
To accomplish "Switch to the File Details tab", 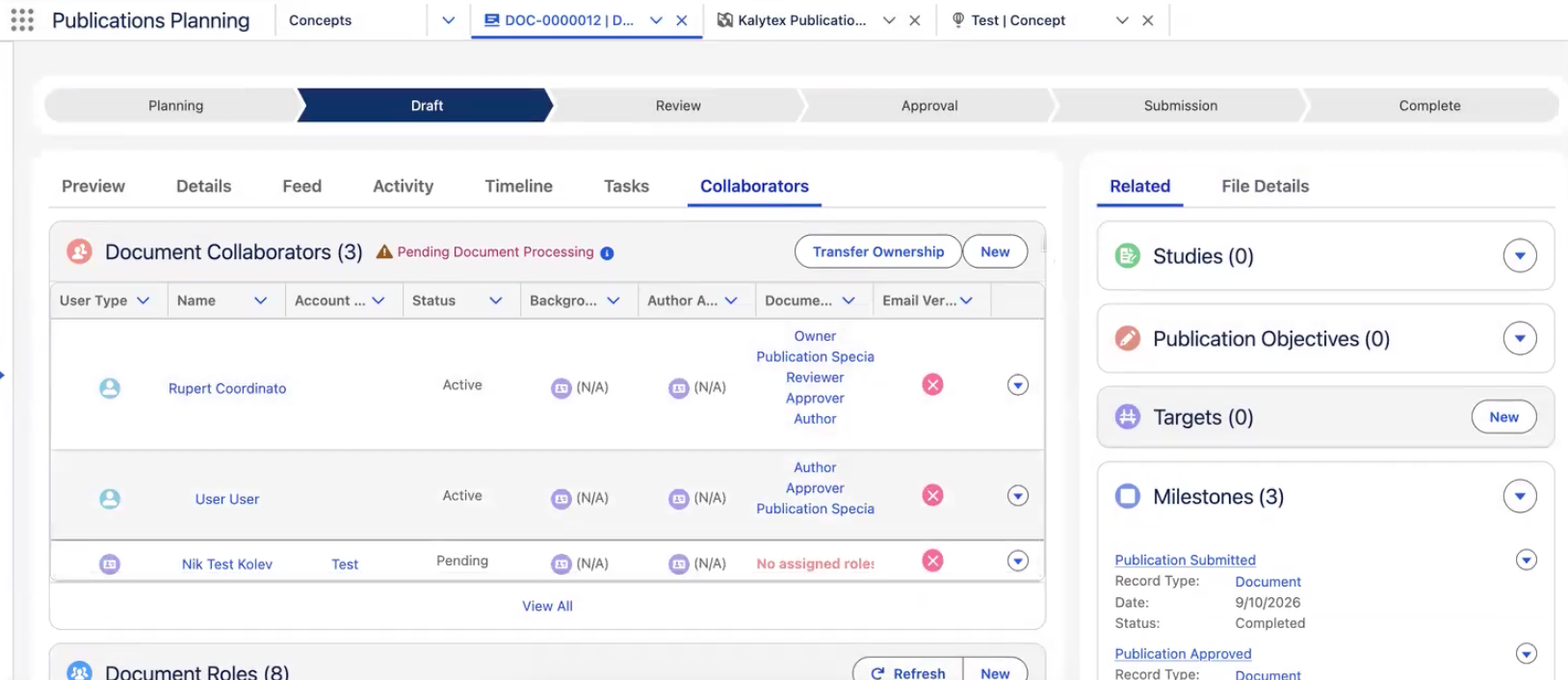I will click(1265, 186).
